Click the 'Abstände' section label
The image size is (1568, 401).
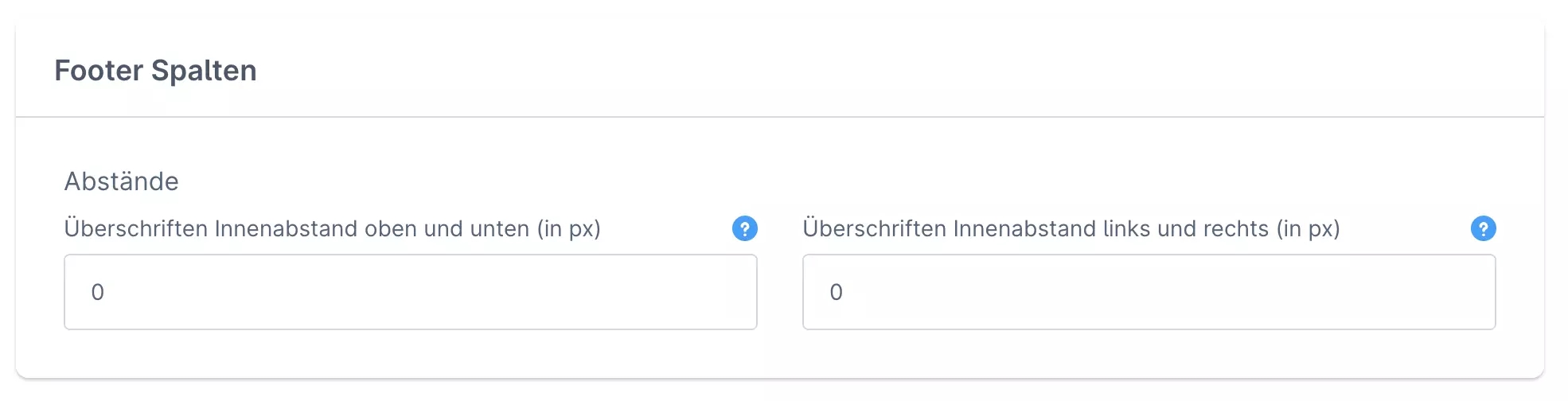(x=121, y=181)
